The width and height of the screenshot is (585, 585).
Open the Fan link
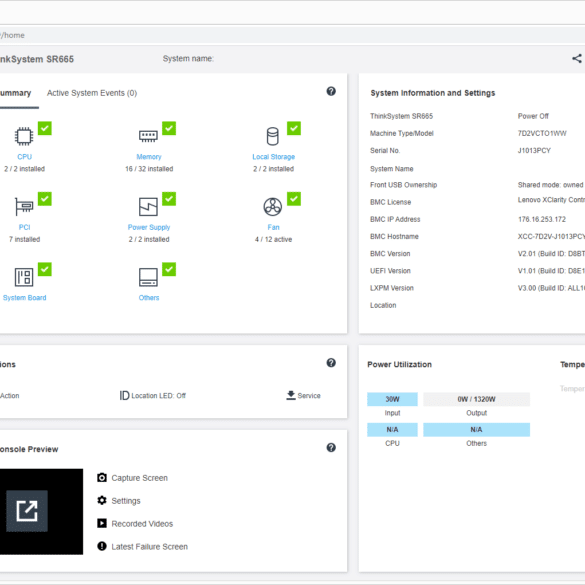point(273,227)
